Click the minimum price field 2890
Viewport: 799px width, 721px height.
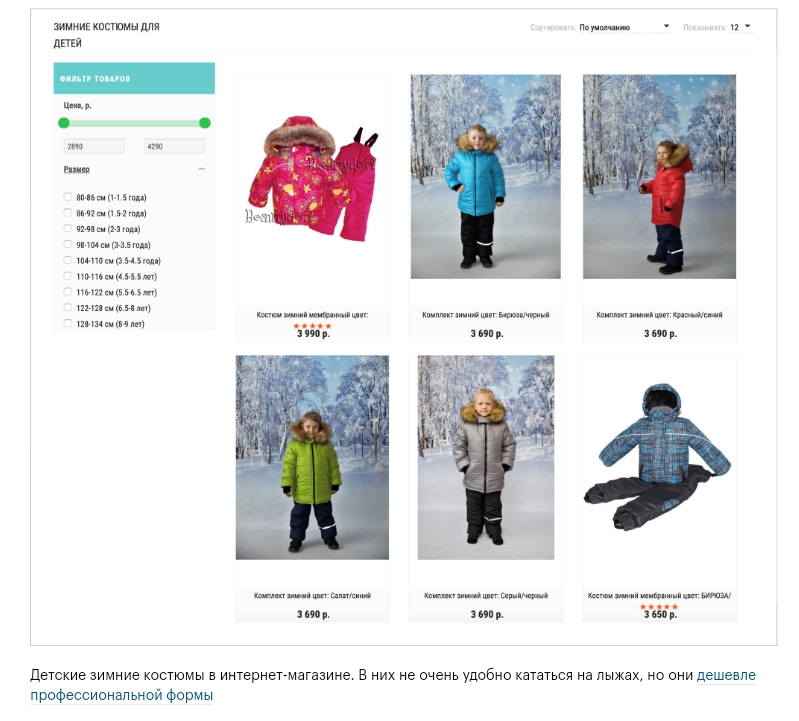coord(94,146)
